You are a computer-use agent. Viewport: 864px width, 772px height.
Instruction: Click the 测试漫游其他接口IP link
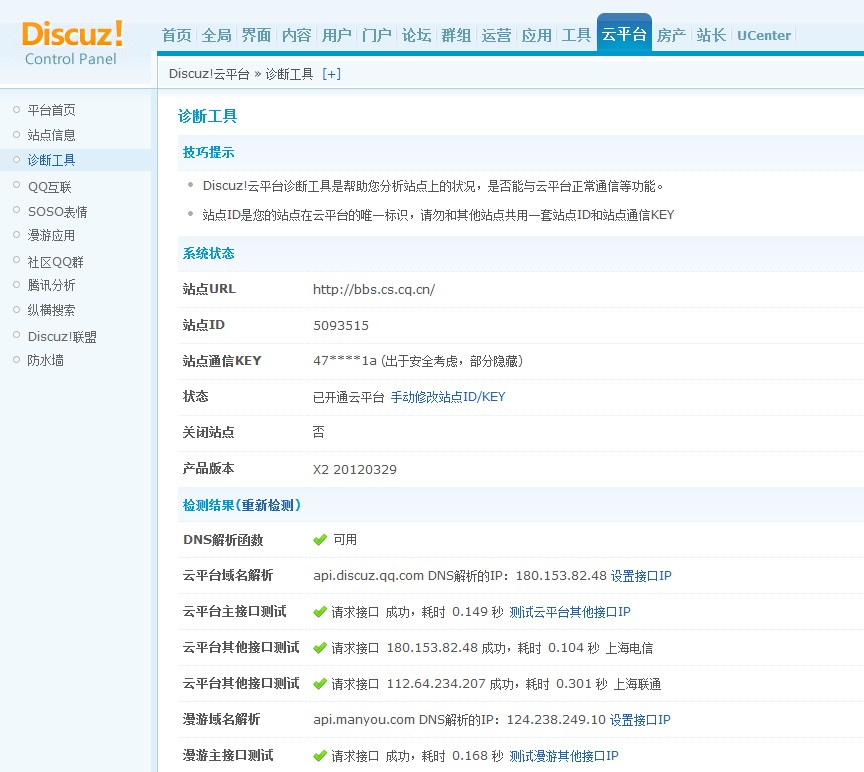pos(564,755)
